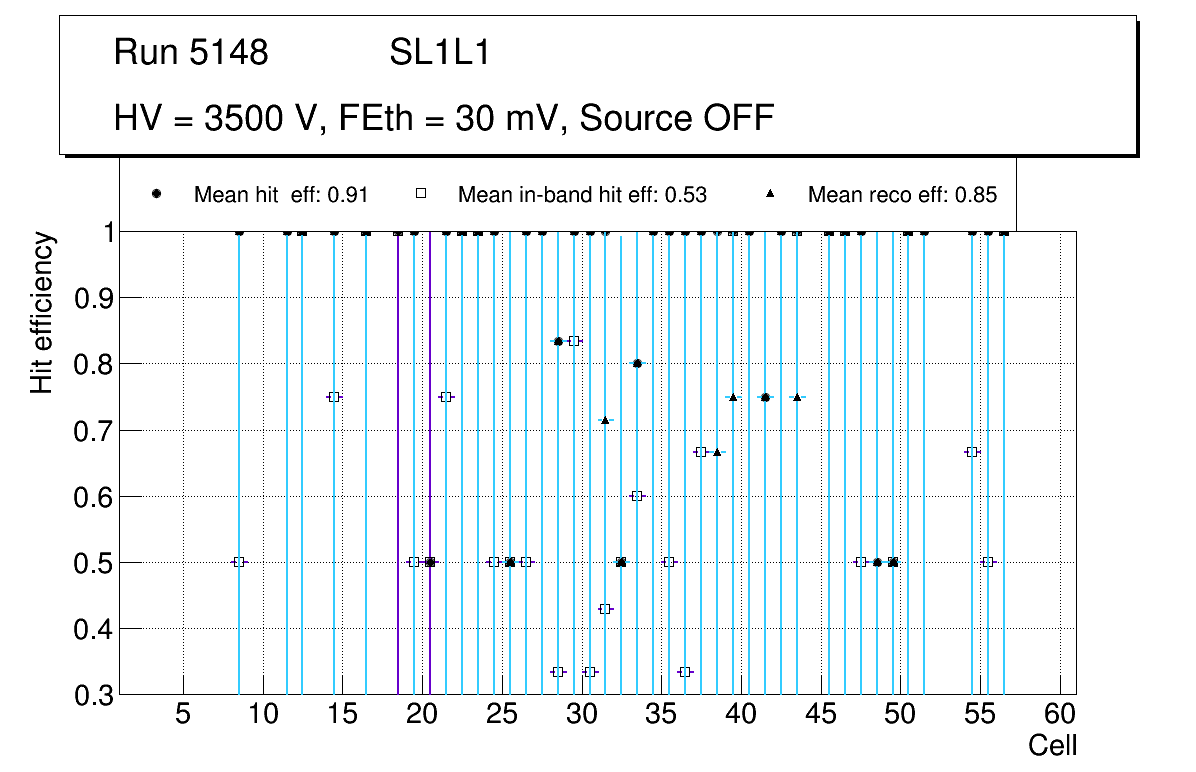The height and width of the screenshot is (772, 1196).
Task: Click the 'Mean in-band hit eff: 0.53' legend entry
Action: pos(582,195)
